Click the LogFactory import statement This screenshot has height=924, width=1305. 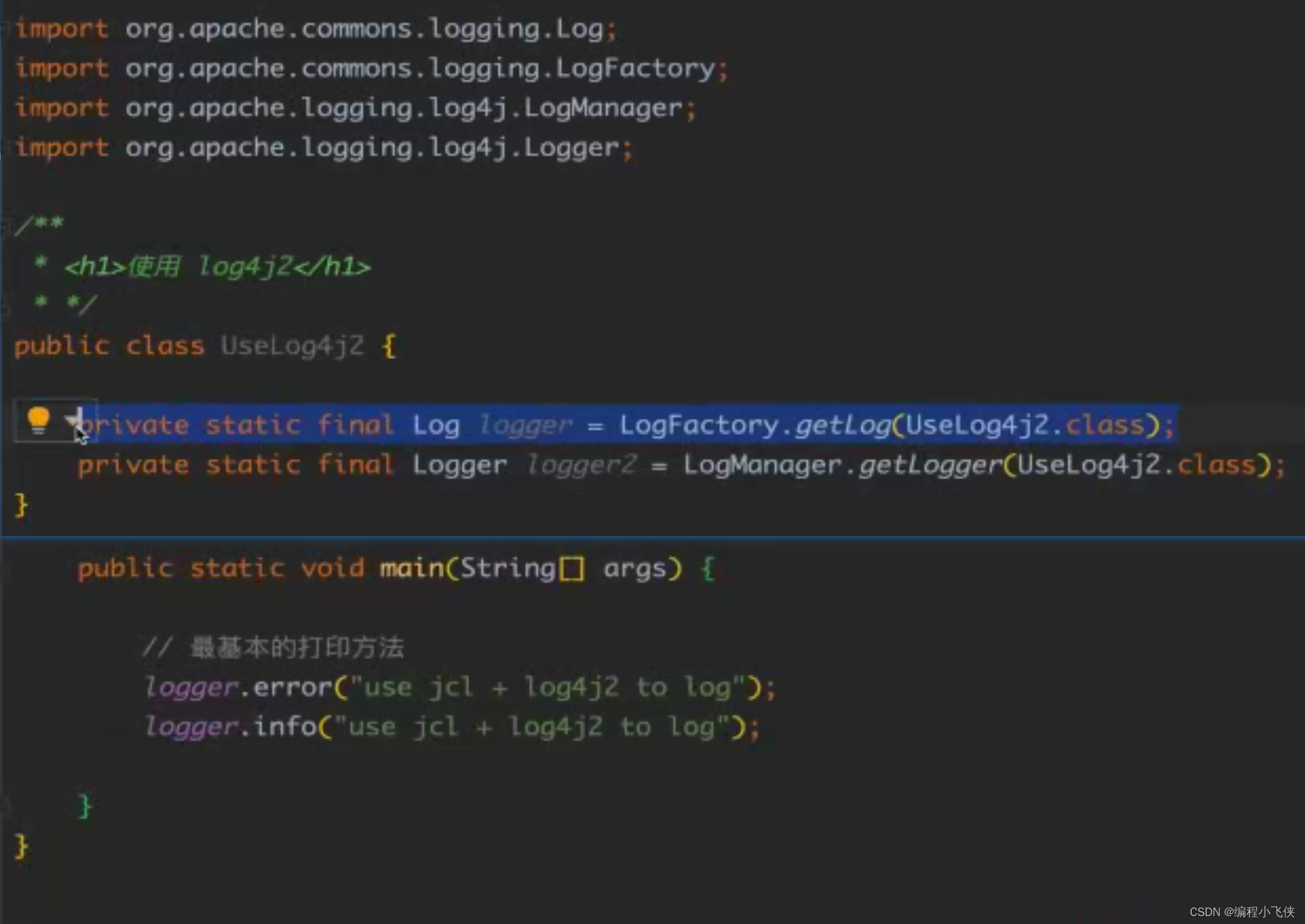(372, 69)
